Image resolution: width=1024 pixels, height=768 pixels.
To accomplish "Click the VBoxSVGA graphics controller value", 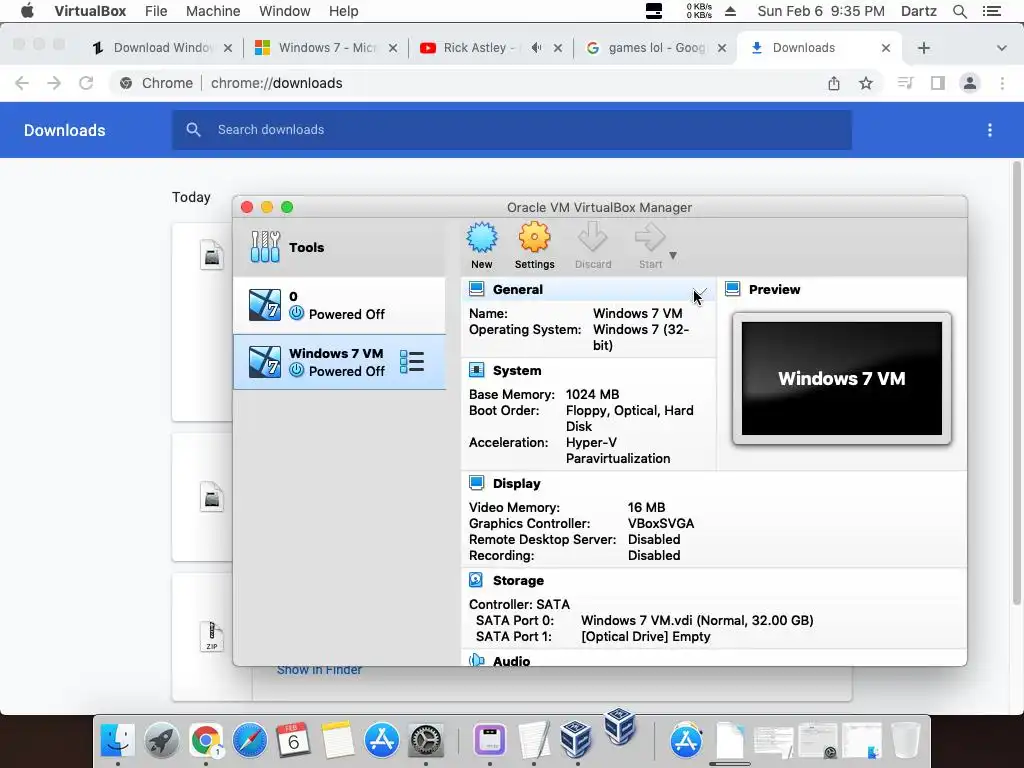I will pos(661,523).
